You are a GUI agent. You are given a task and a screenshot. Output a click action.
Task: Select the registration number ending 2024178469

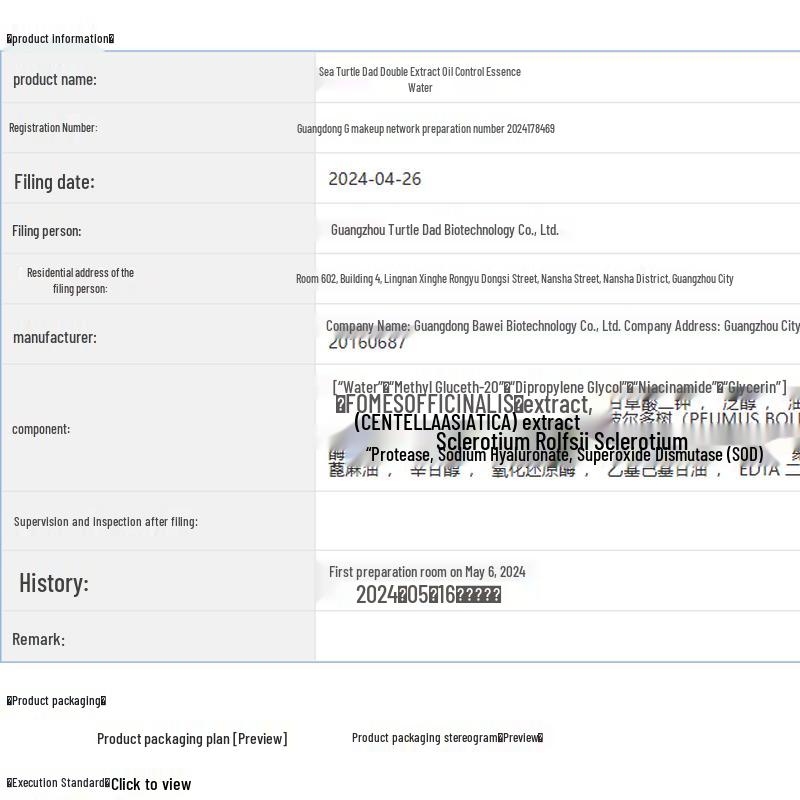426,129
